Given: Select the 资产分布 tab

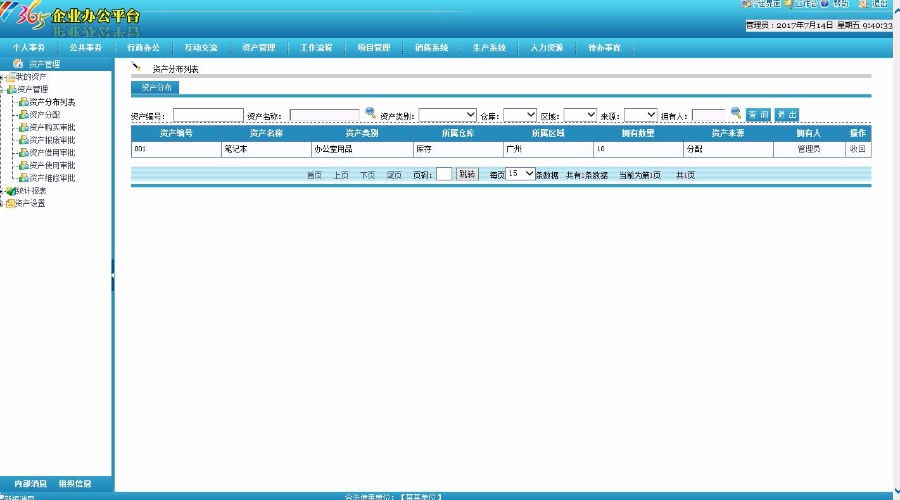Looking at the screenshot, I should tap(155, 87).
